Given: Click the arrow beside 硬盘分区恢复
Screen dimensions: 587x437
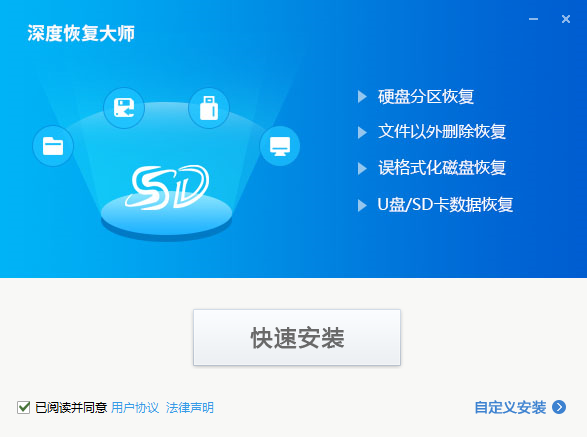Looking at the screenshot, I should (x=362, y=97).
